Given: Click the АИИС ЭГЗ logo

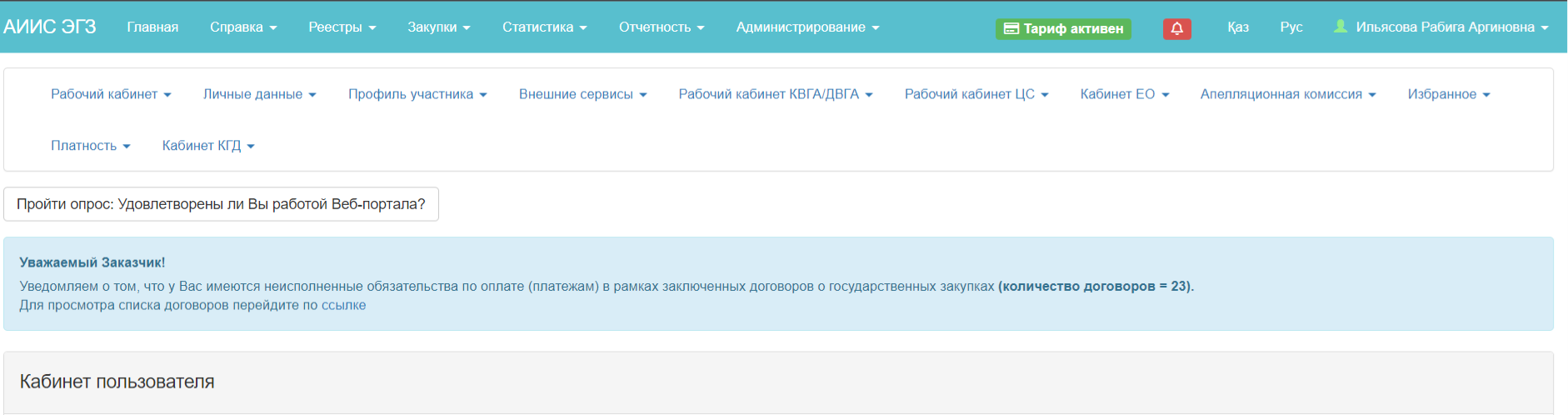Looking at the screenshot, I should click(x=50, y=27).
